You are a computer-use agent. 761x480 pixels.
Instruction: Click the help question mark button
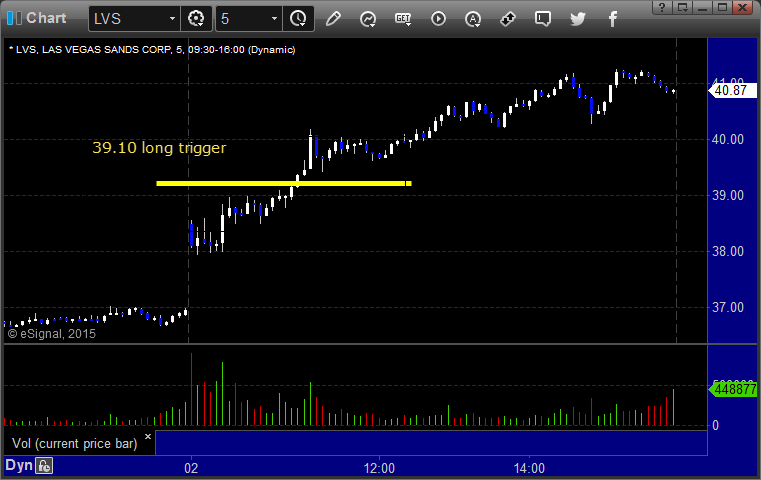coord(662,7)
